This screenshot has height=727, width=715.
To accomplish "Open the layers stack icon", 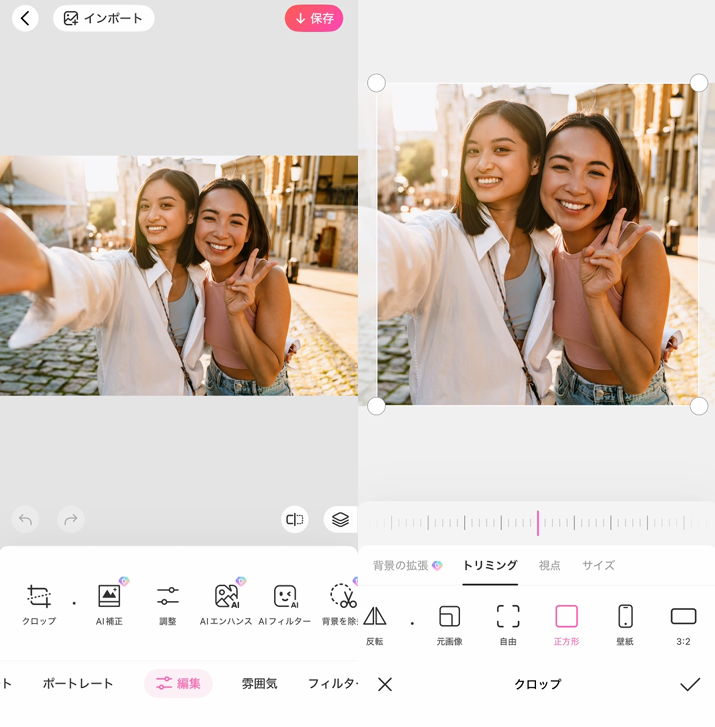I will click(x=340, y=519).
